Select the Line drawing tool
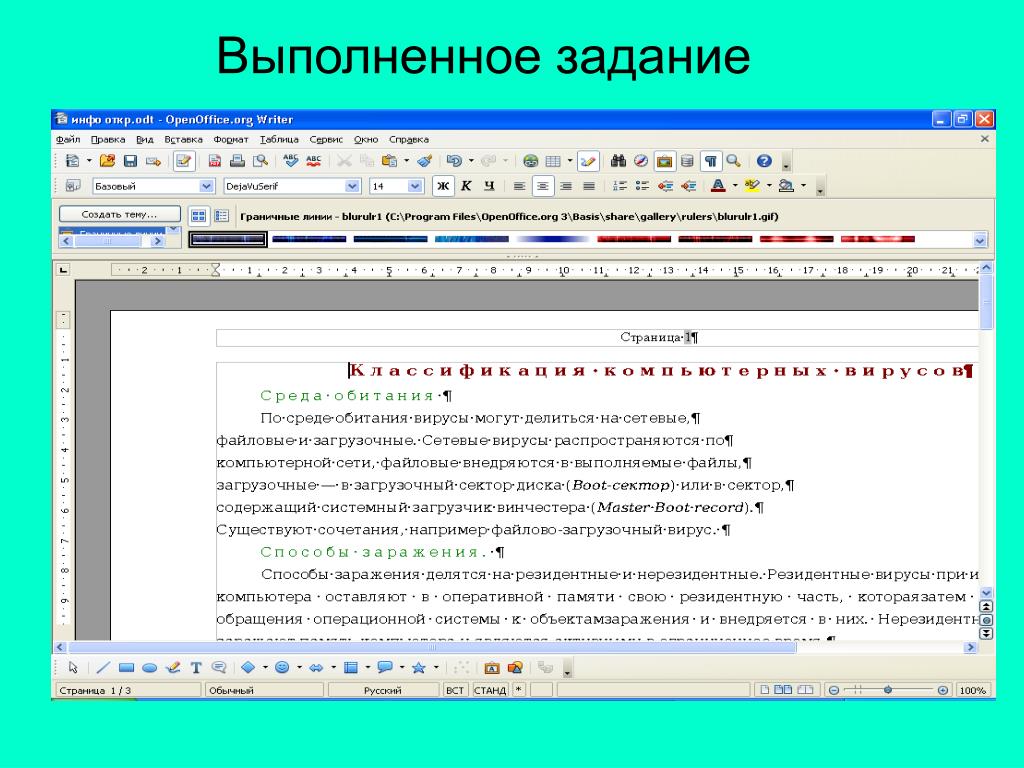Image resolution: width=1024 pixels, height=768 pixels. [103, 667]
